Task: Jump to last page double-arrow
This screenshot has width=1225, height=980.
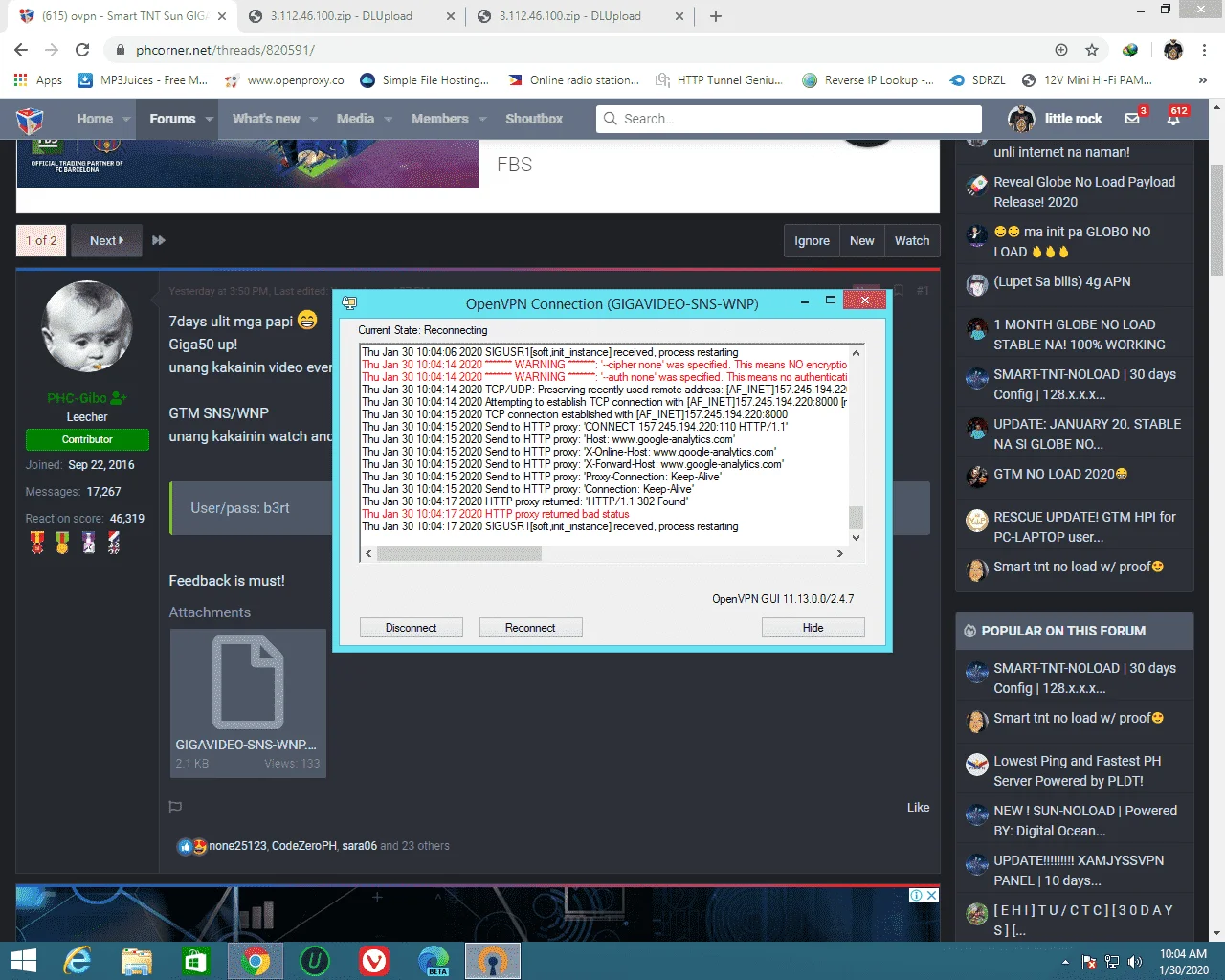Action: point(159,240)
